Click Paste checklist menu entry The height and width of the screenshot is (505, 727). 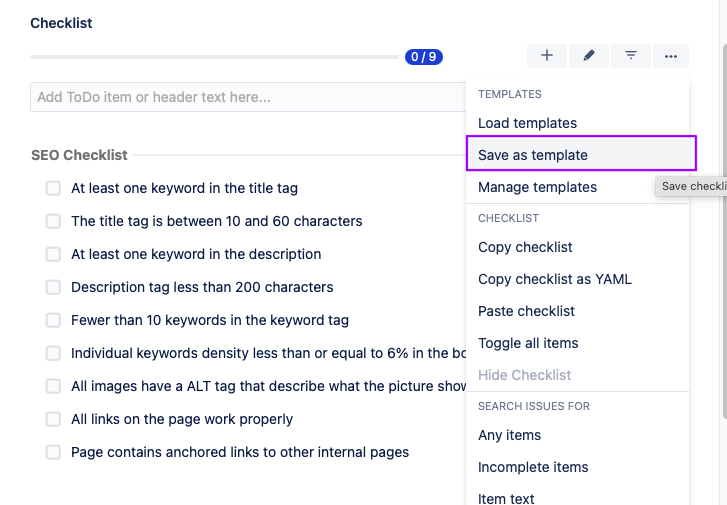click(x=527, y=311)
